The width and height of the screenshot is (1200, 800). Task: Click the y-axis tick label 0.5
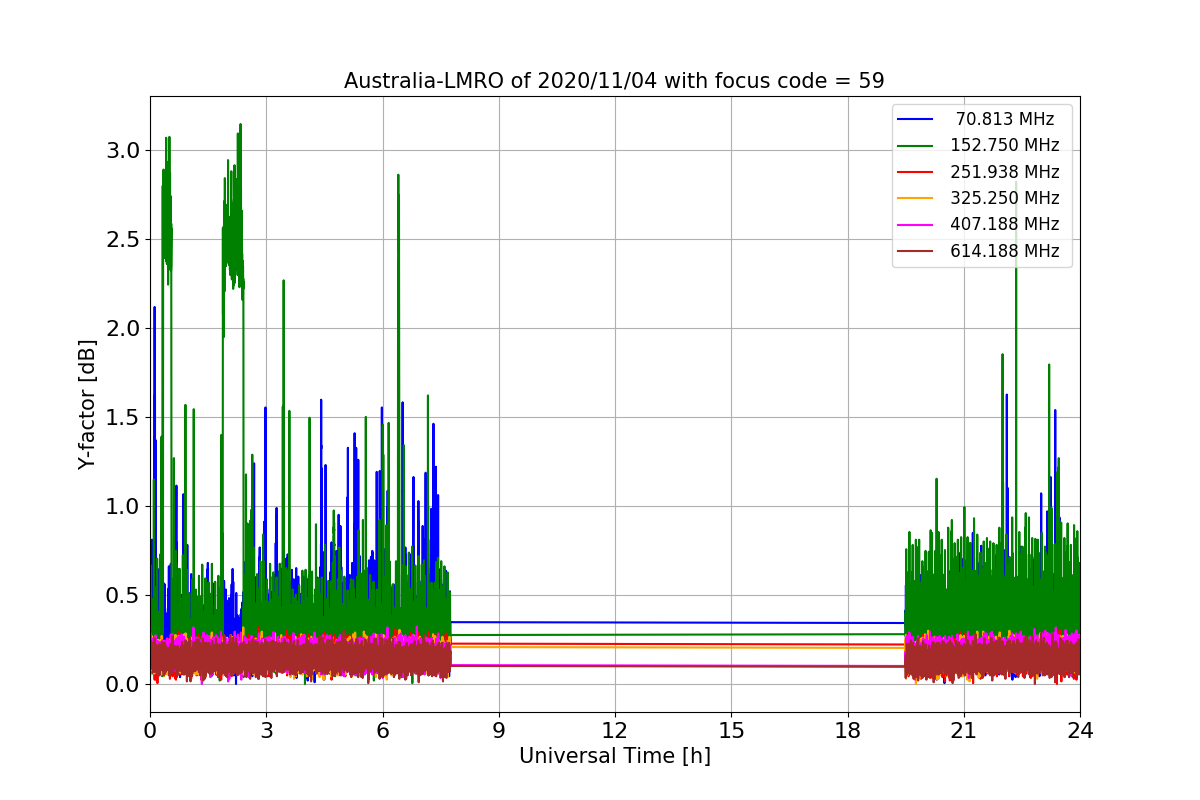point(124,595)
